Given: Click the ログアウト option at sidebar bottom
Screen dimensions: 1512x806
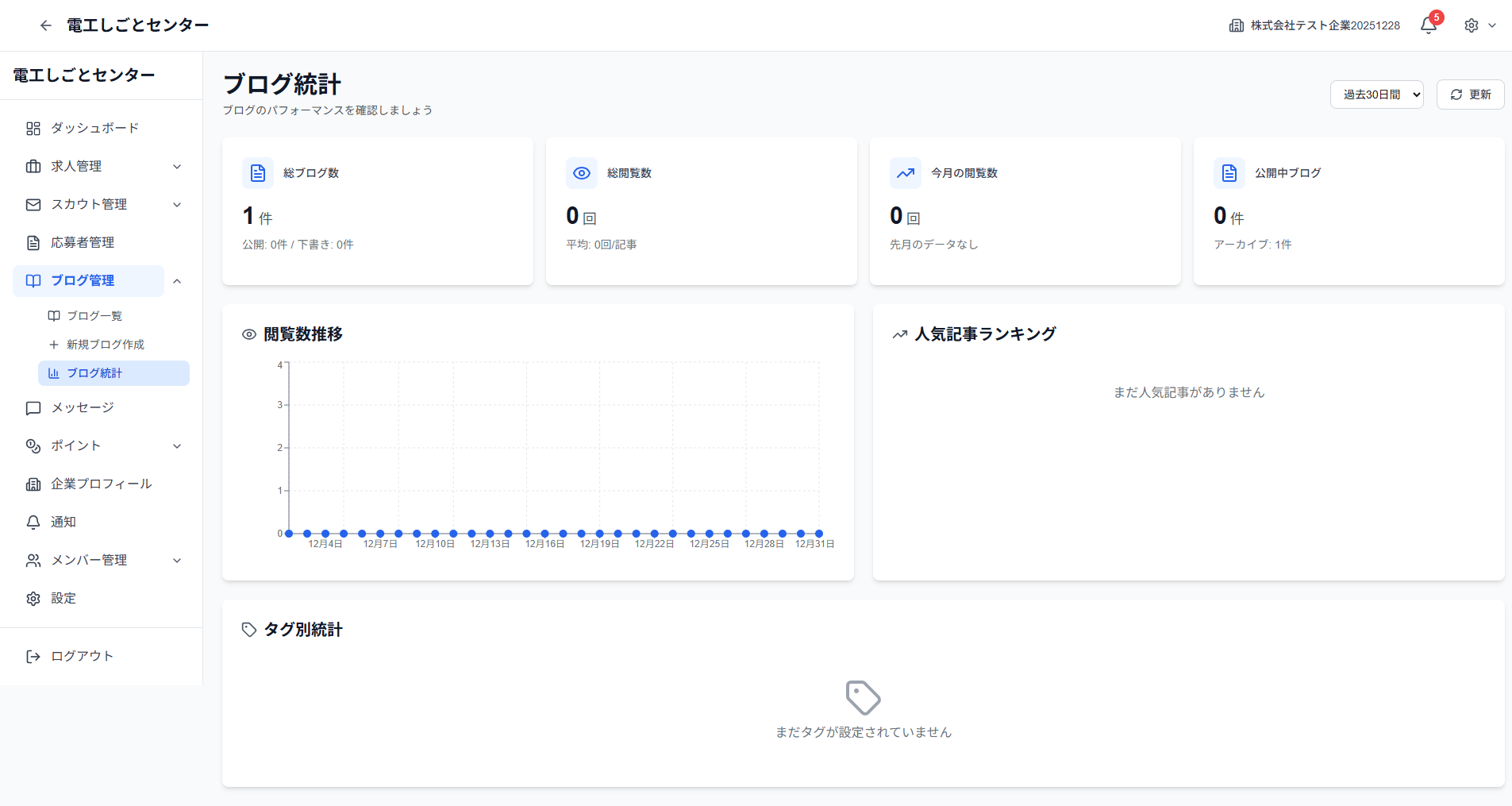Looking at the screenshot, I should pos(81,656).
